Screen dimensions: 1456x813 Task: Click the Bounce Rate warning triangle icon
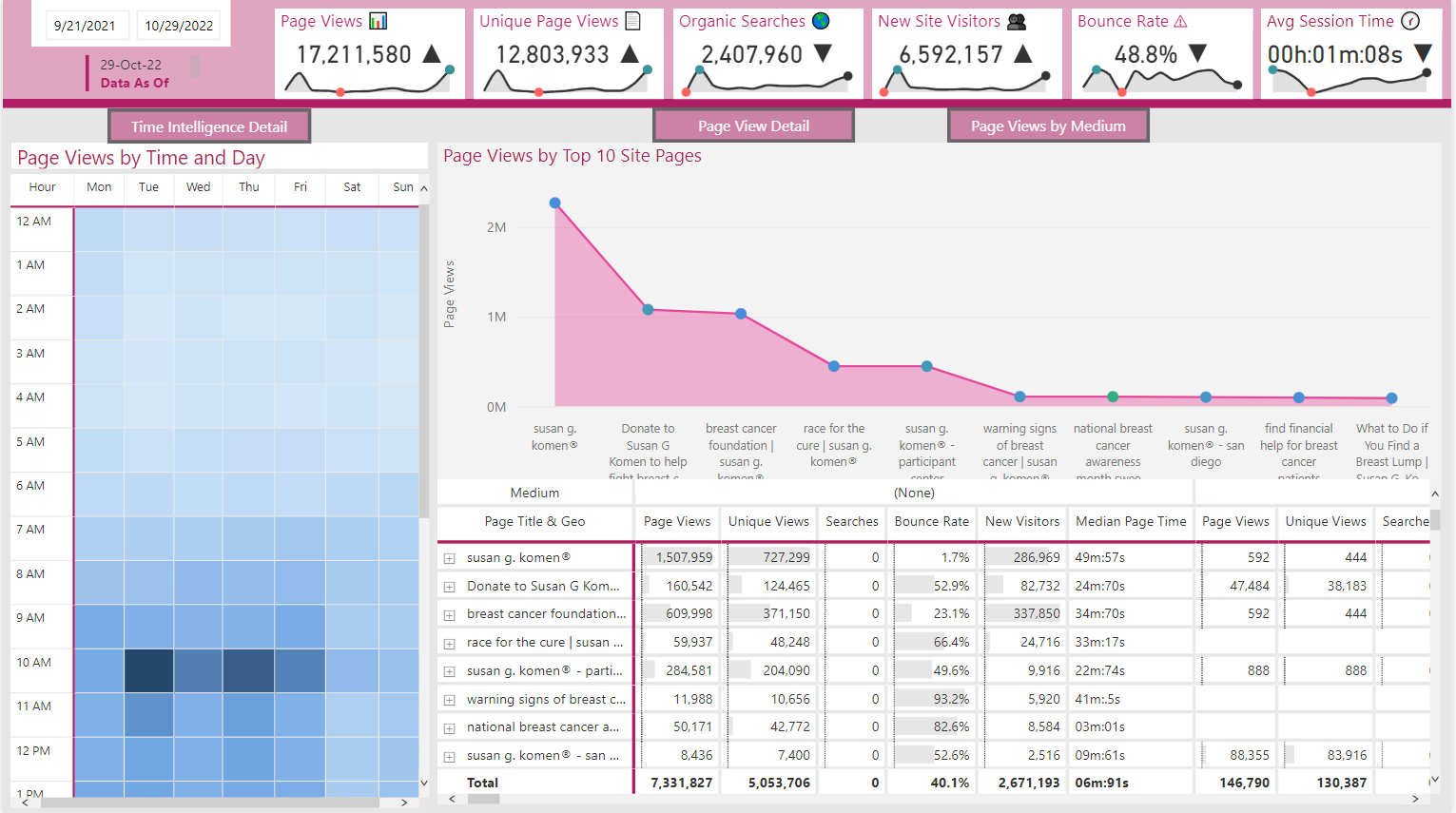1181,21
